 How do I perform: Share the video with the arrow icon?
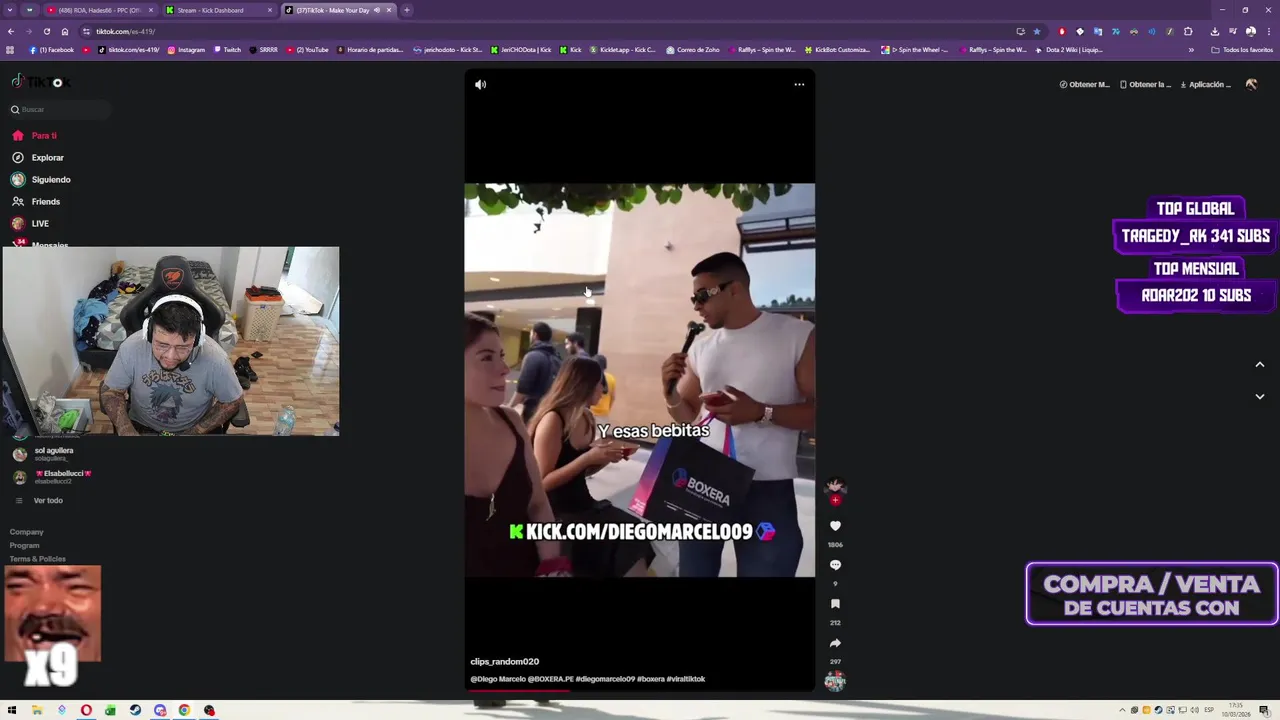[835, 643]
